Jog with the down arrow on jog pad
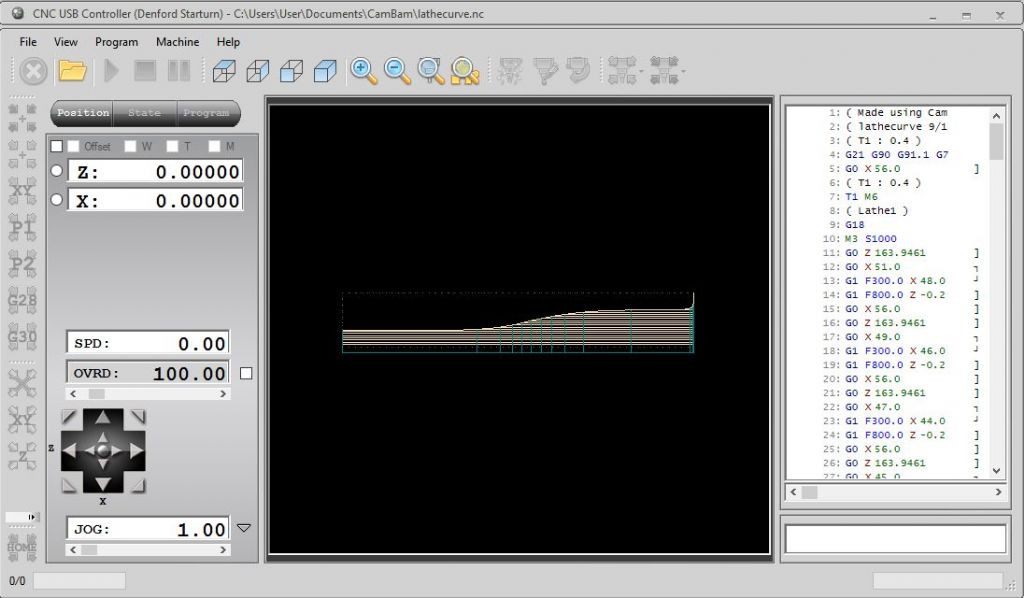This screenshot has width=1024, height=598. coord(103,484)
